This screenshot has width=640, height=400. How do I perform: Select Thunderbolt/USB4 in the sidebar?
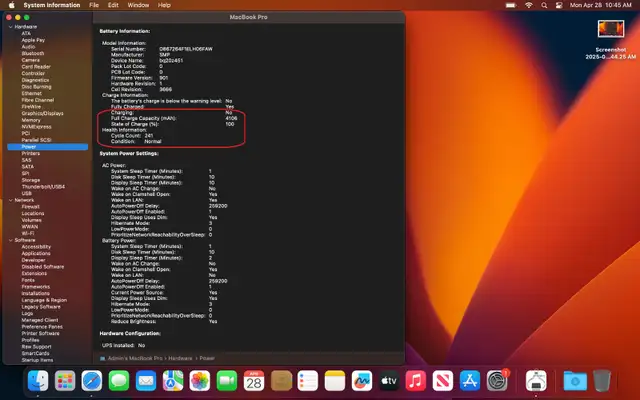tap(43, 187)
